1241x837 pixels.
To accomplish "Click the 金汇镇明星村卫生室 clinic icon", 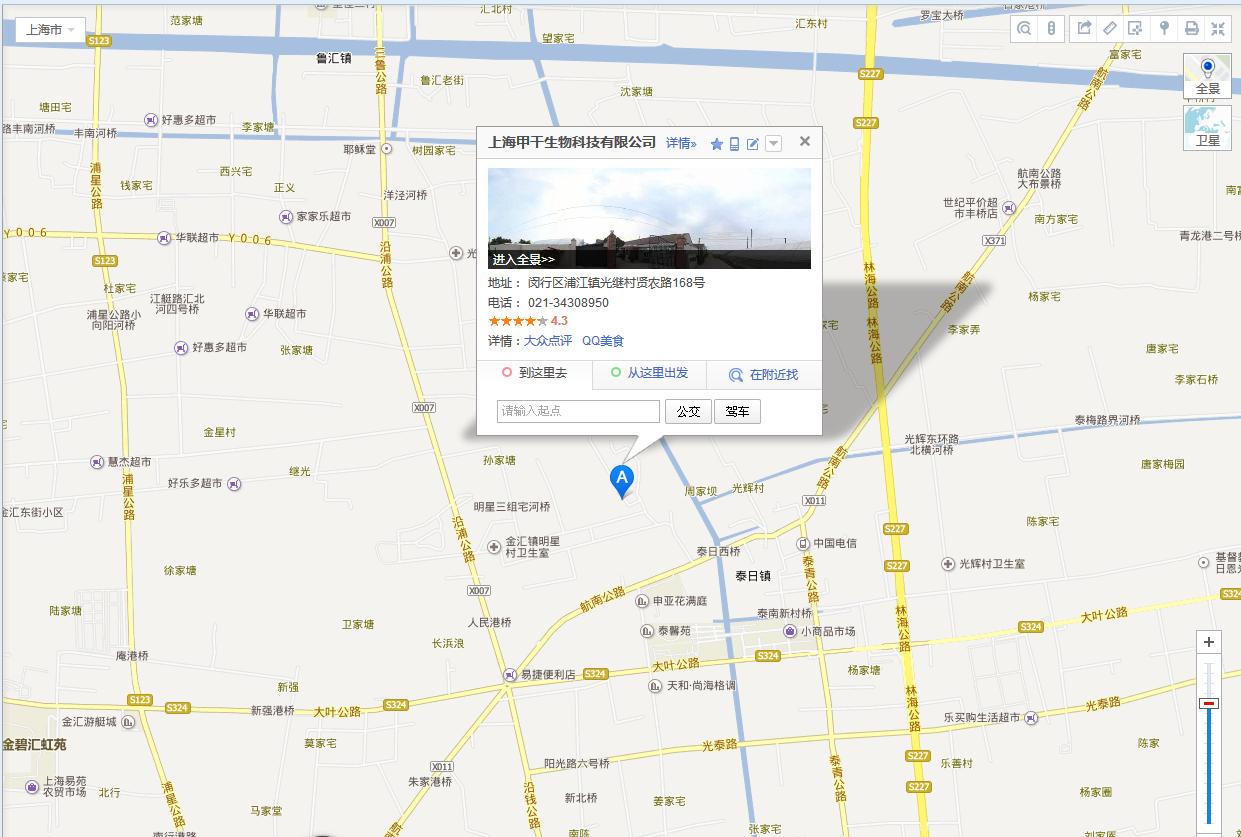I will 494,547.
